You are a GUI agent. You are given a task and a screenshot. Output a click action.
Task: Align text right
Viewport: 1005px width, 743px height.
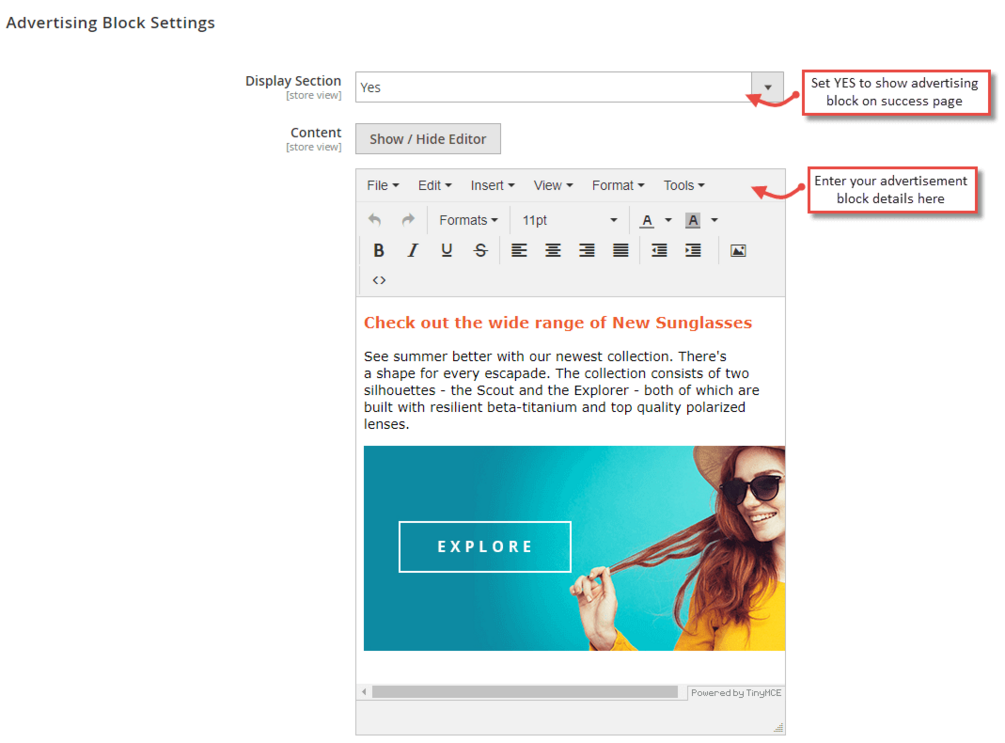tap(587, 251)
